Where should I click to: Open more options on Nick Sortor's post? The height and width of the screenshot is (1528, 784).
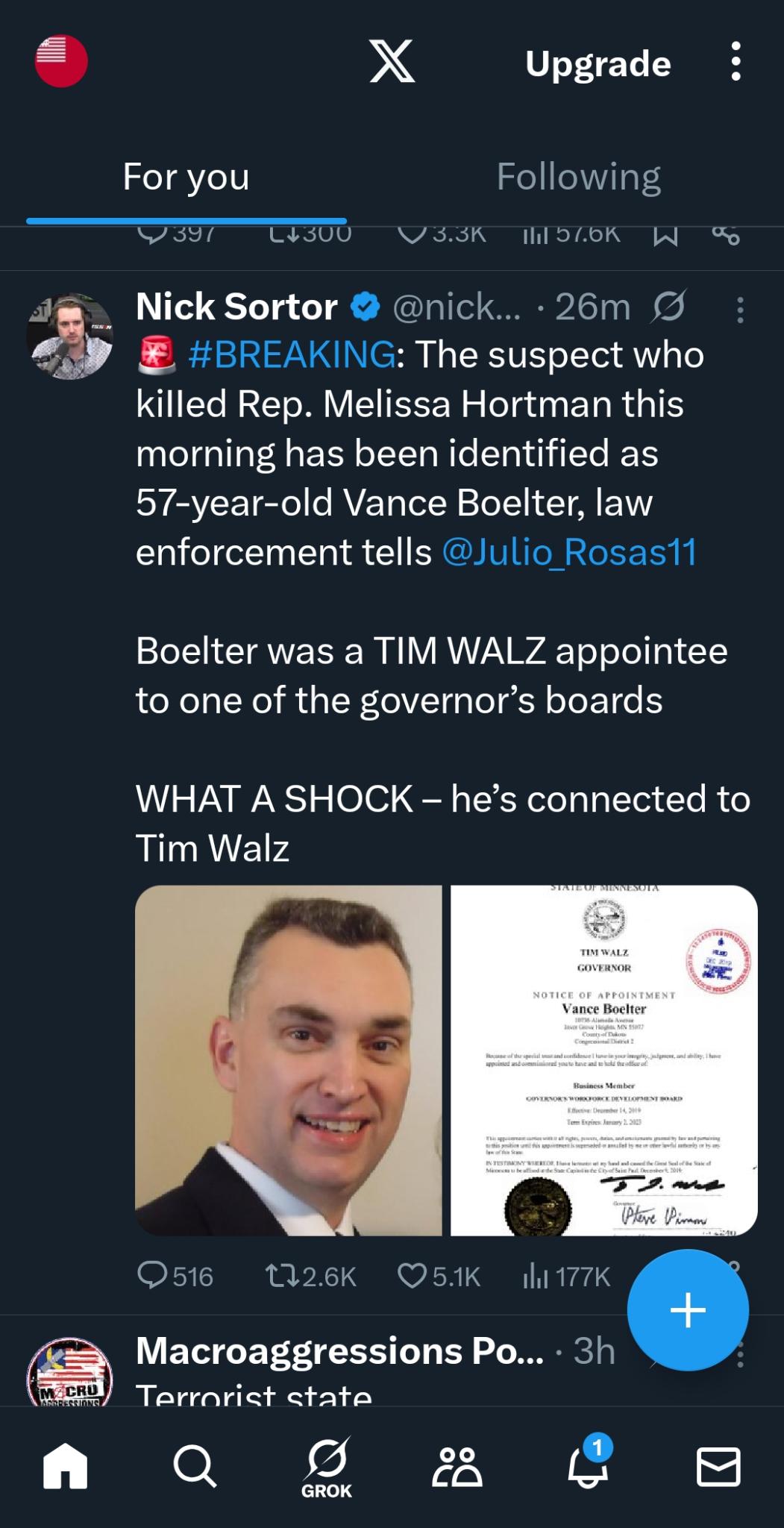(x=739, y=310)
